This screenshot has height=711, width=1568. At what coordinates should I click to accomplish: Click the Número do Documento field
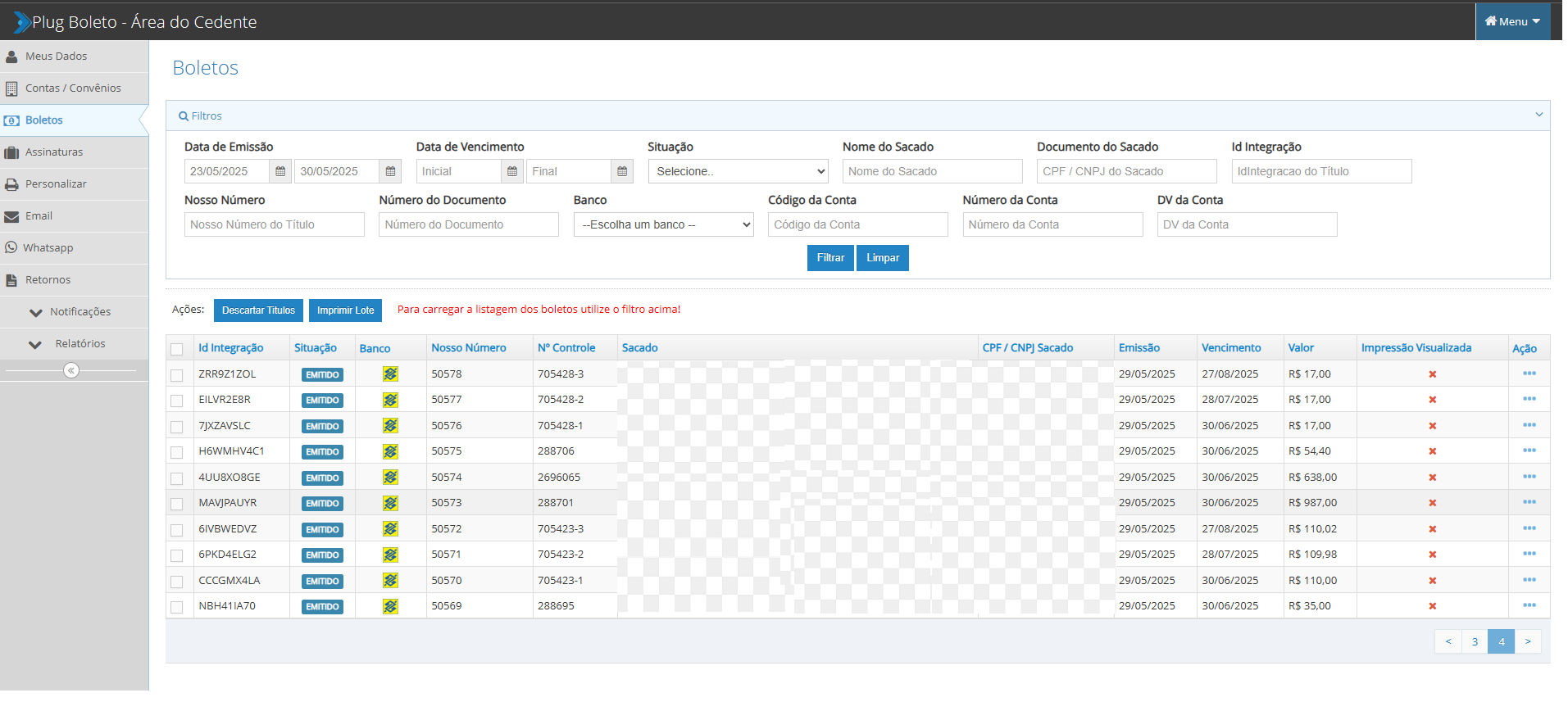click(x=468, y=224)
